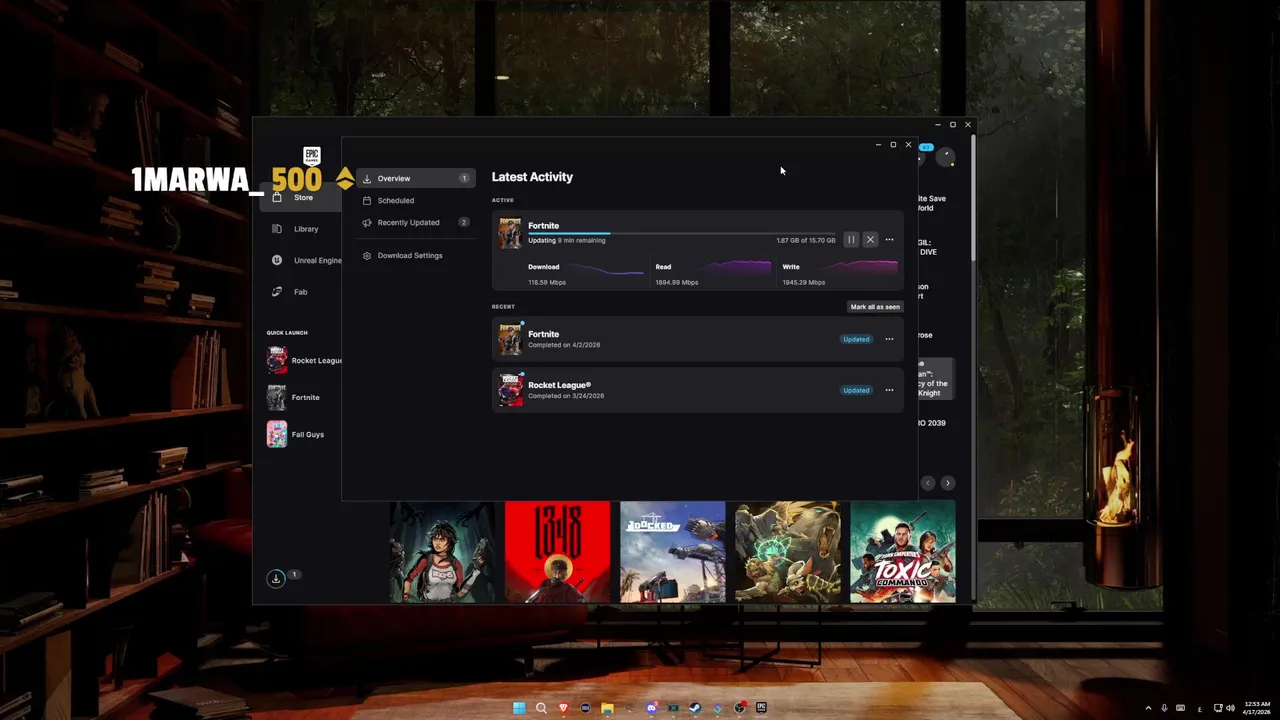The width and height of the screenshot is (1280, 720).
Task: Click the Scheduled calendar icon
Action: [367, 201]
